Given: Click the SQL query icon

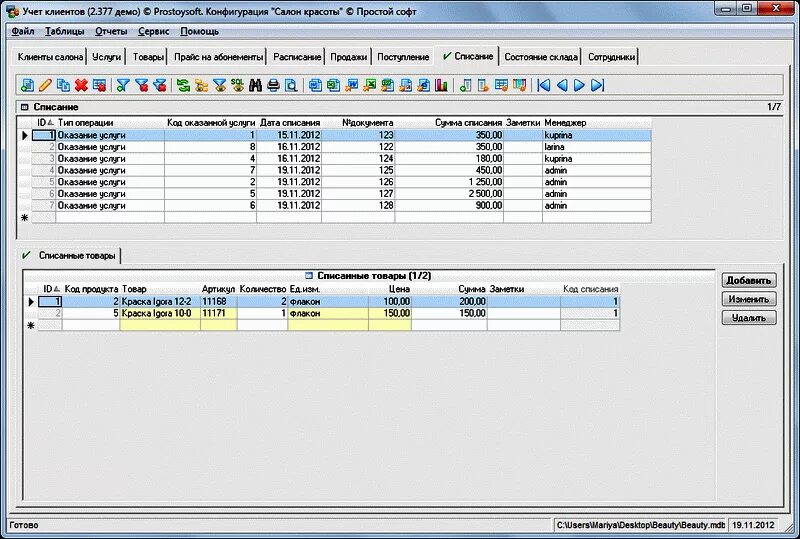Looking at the screenshot, I should click(237, 85).
